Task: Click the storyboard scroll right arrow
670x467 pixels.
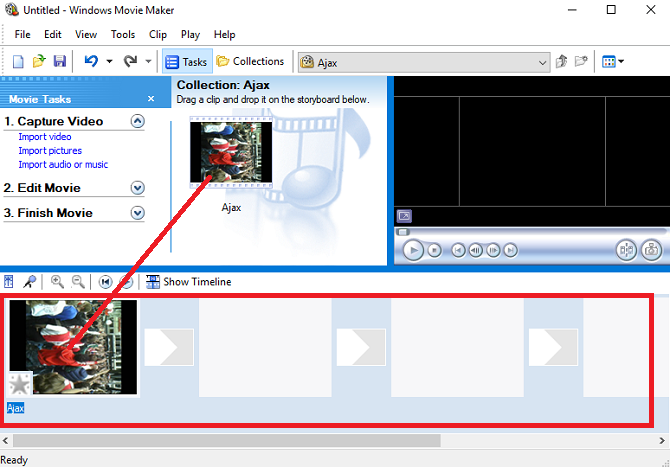Action: point(662,441)
